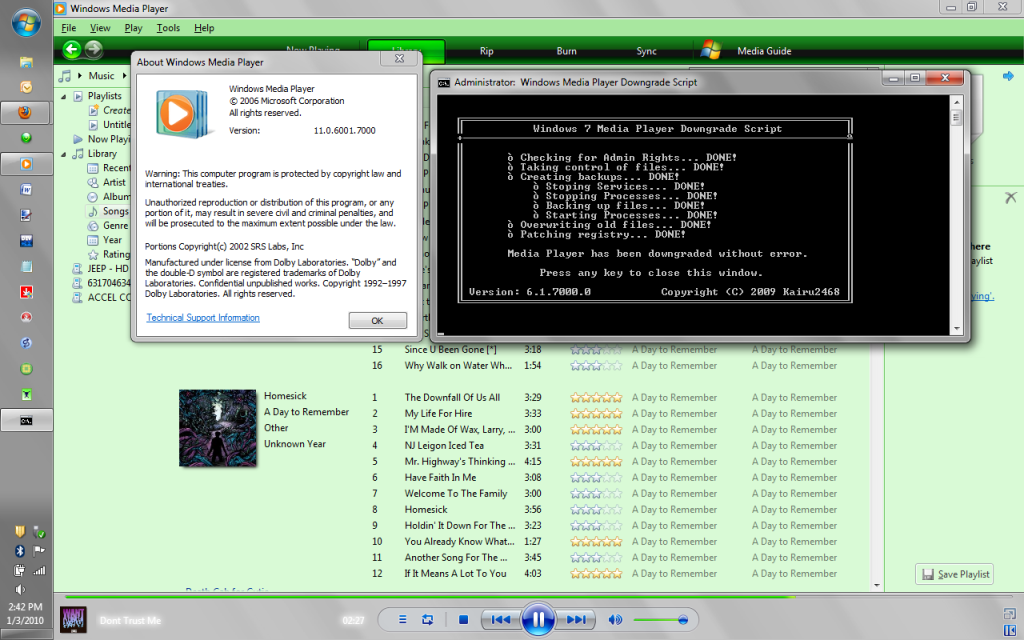Collapse the Playlists tree node
The width and height of the screenshot is (1024, 640).
tap(64, 96)
